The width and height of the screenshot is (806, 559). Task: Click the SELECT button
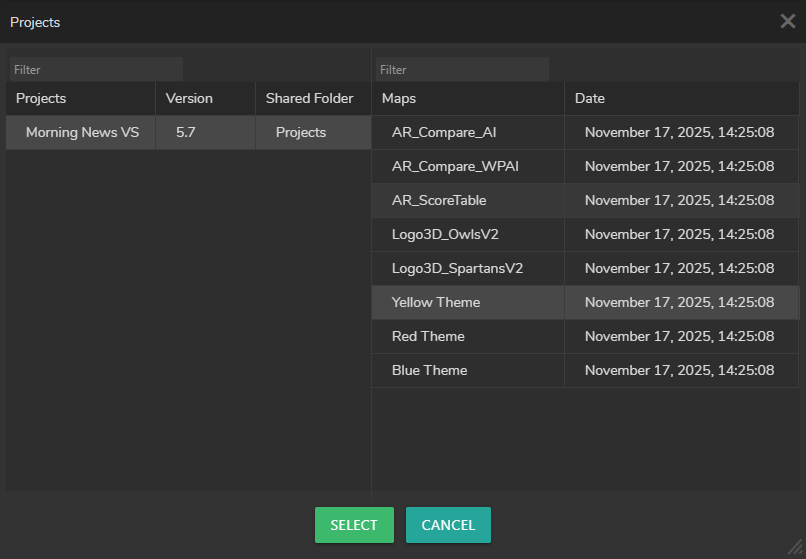pos(354,525)
